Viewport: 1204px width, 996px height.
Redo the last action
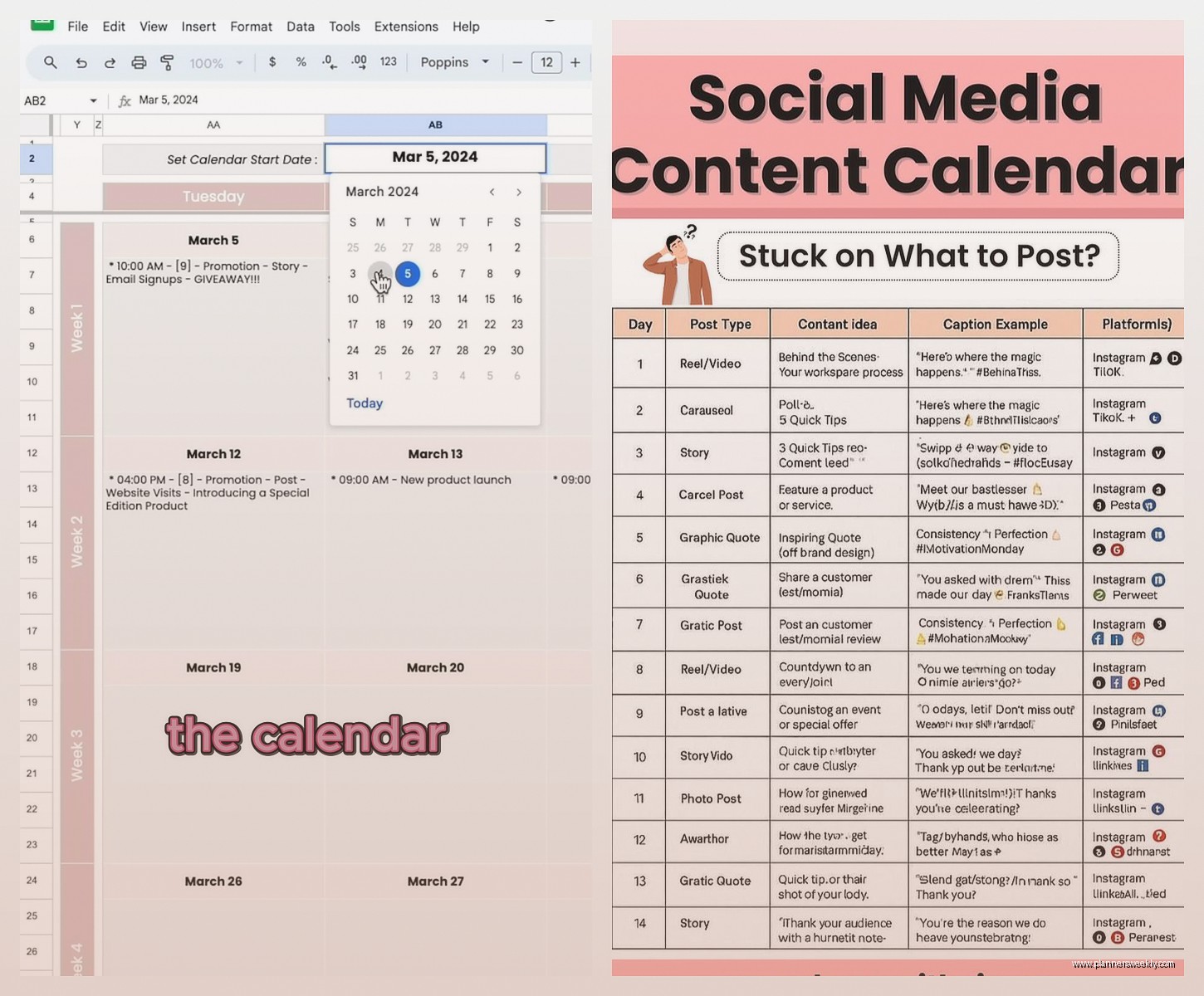click(110, 62)
